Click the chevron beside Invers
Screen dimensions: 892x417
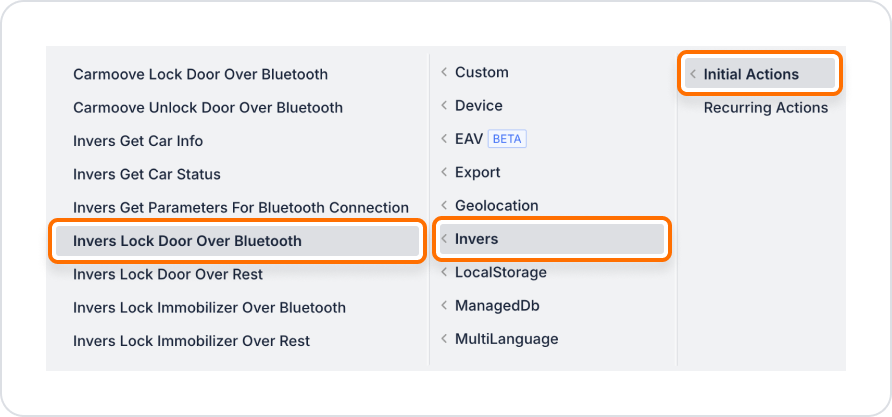point(444,239)
